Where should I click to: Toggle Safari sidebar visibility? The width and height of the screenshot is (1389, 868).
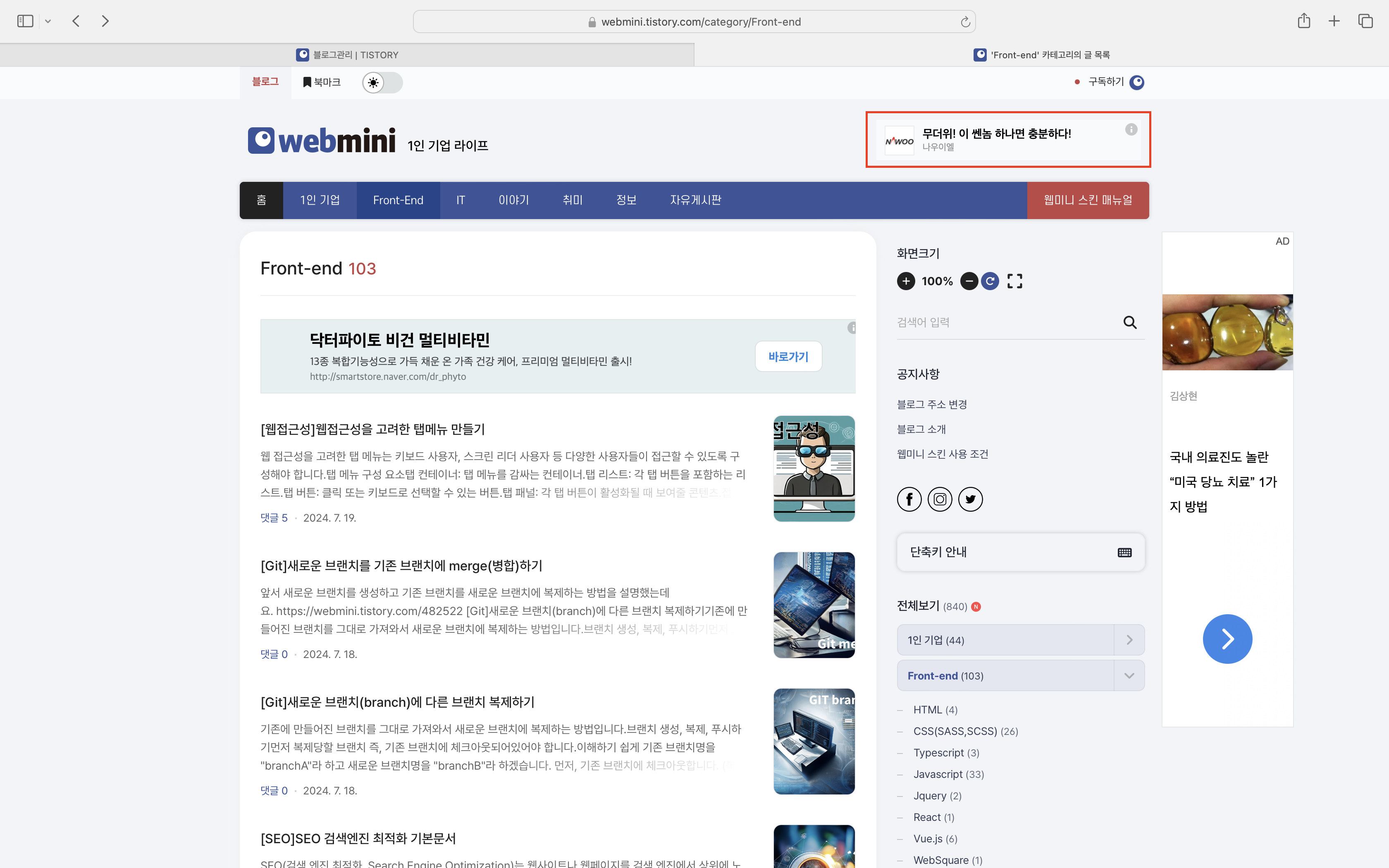25,21
